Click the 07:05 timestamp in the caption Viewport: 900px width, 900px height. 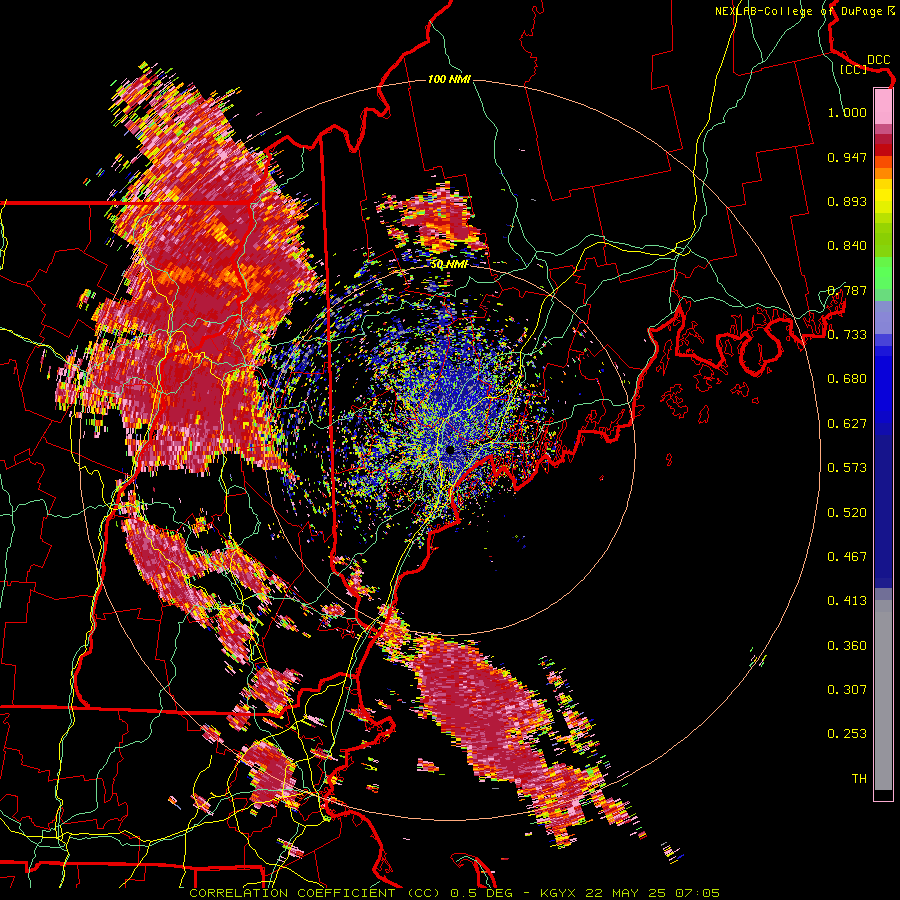click(x=697, y=893)
